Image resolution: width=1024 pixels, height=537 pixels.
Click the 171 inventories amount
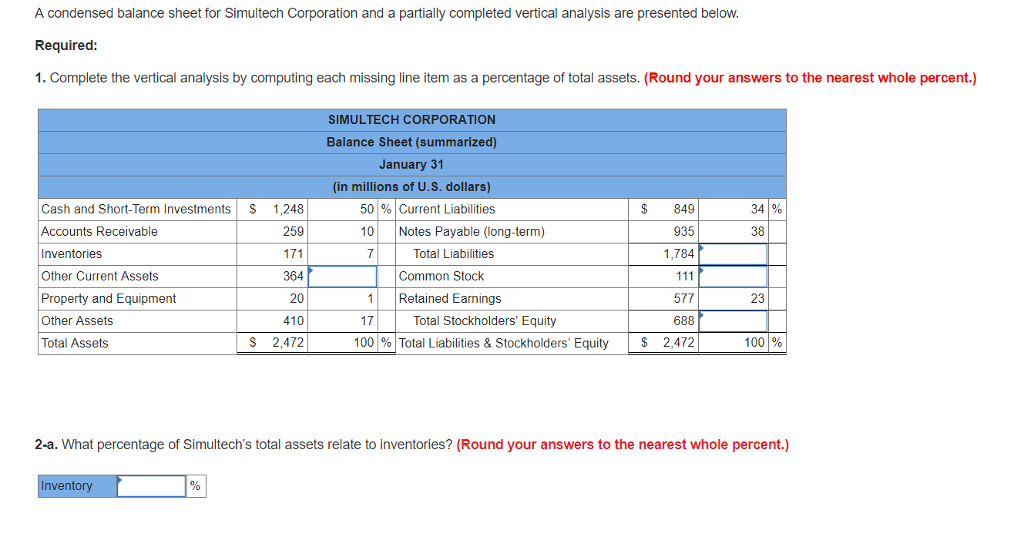tap(293, 253)
